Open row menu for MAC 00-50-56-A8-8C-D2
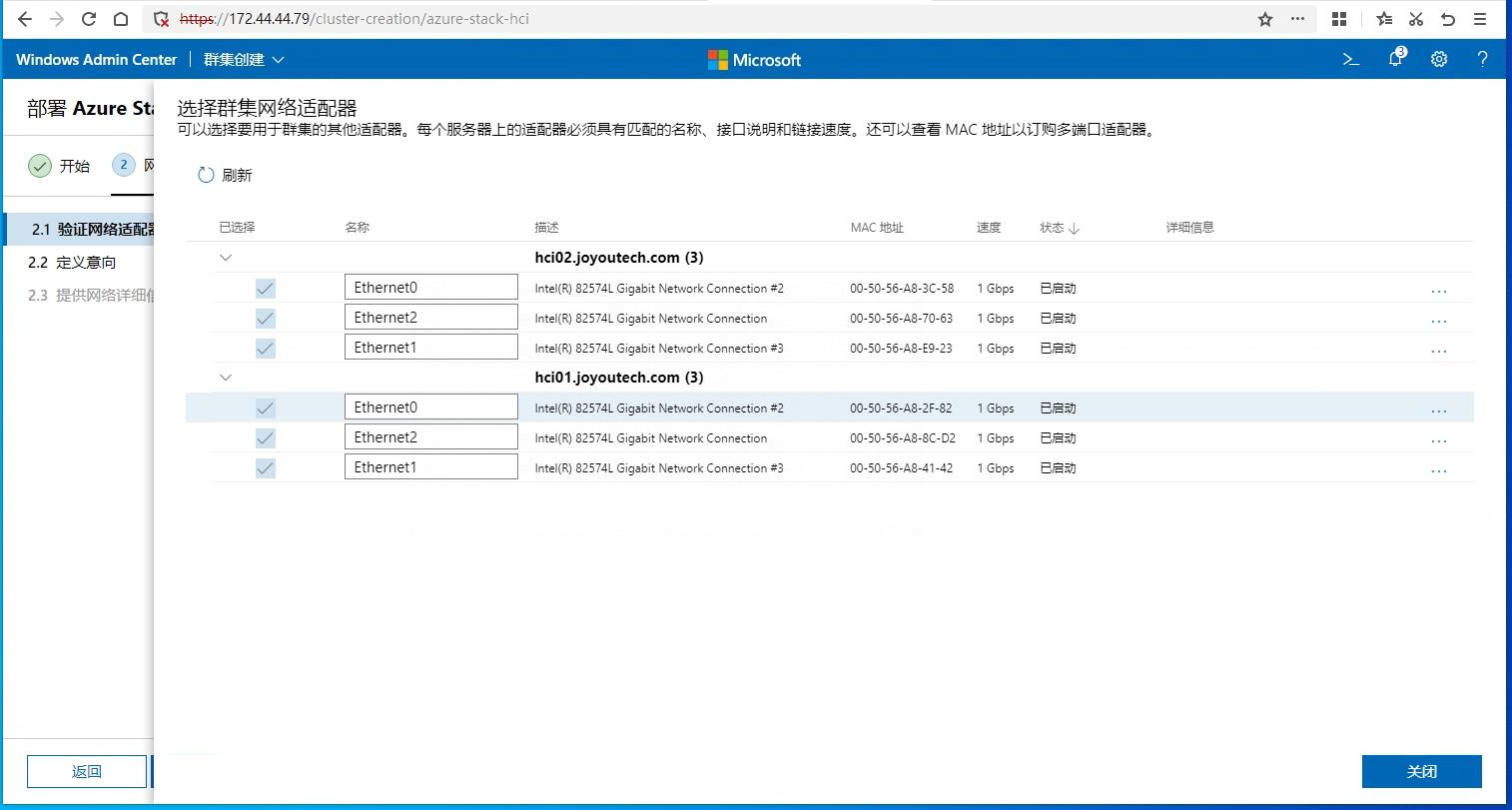The image size is (1512, 810). tap(1439, 439)
